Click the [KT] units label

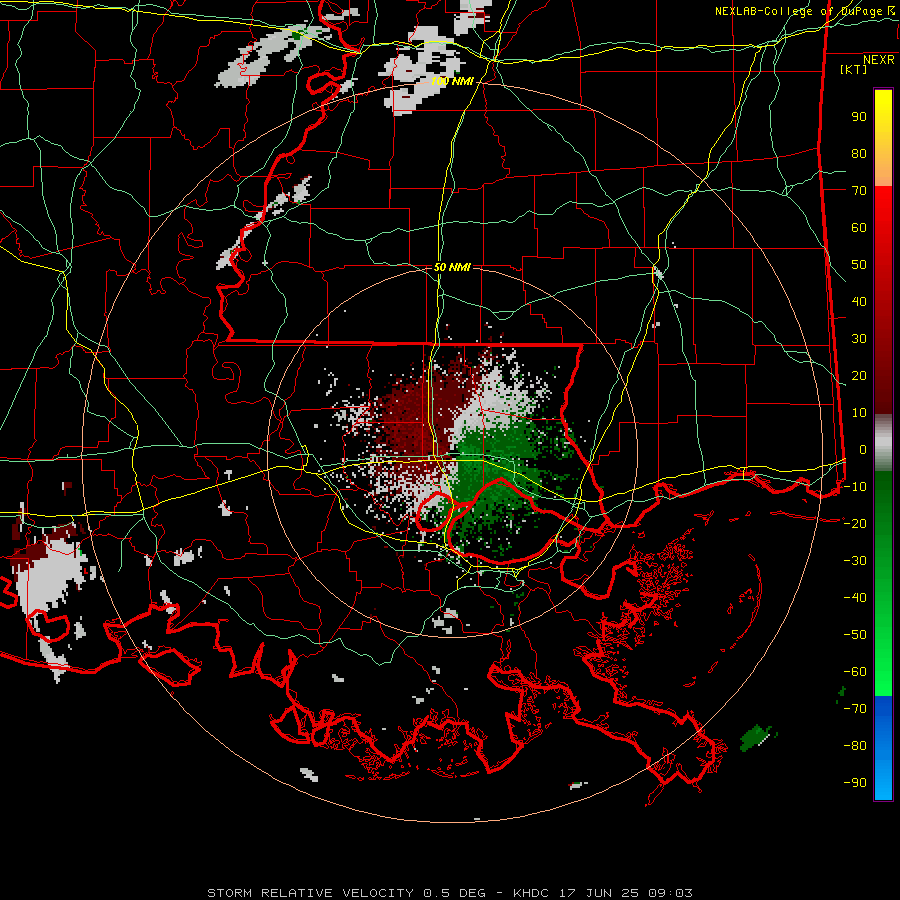click(x=854, y=69)
